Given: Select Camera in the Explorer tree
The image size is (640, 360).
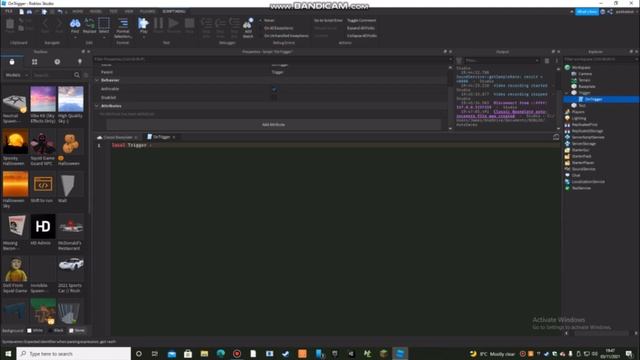Looking at the screenshot, I should 584,74.
